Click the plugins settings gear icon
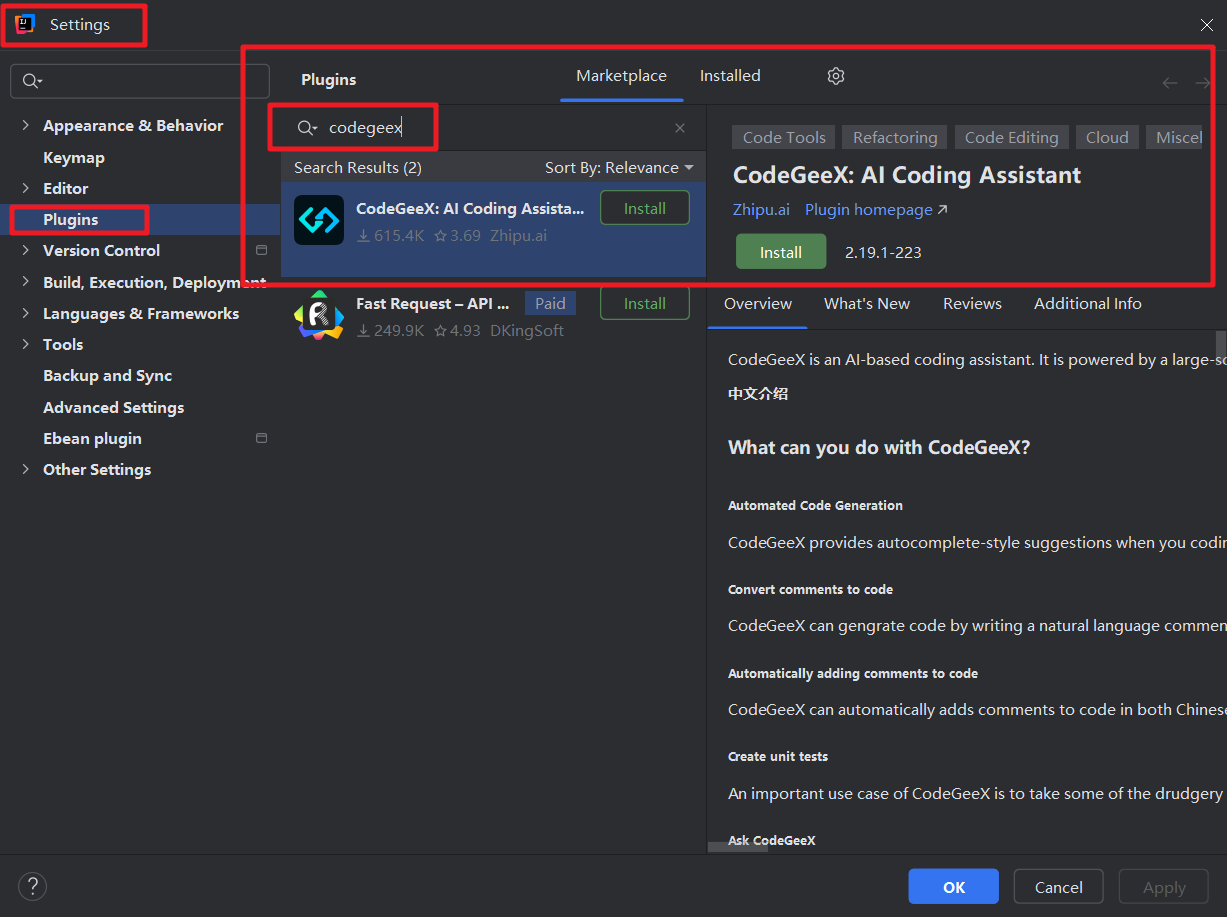 pos(836,76)
